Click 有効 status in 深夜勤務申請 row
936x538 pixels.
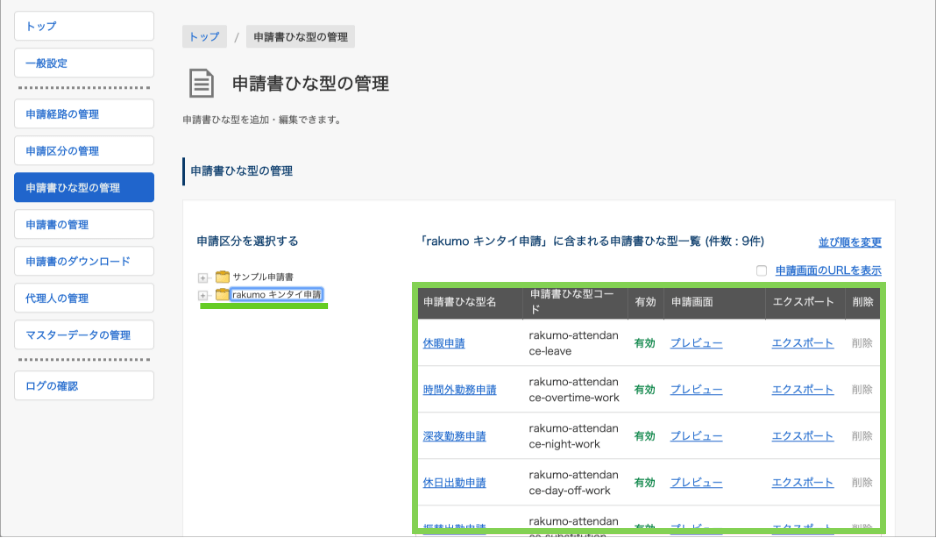click(x=645, y=436)
